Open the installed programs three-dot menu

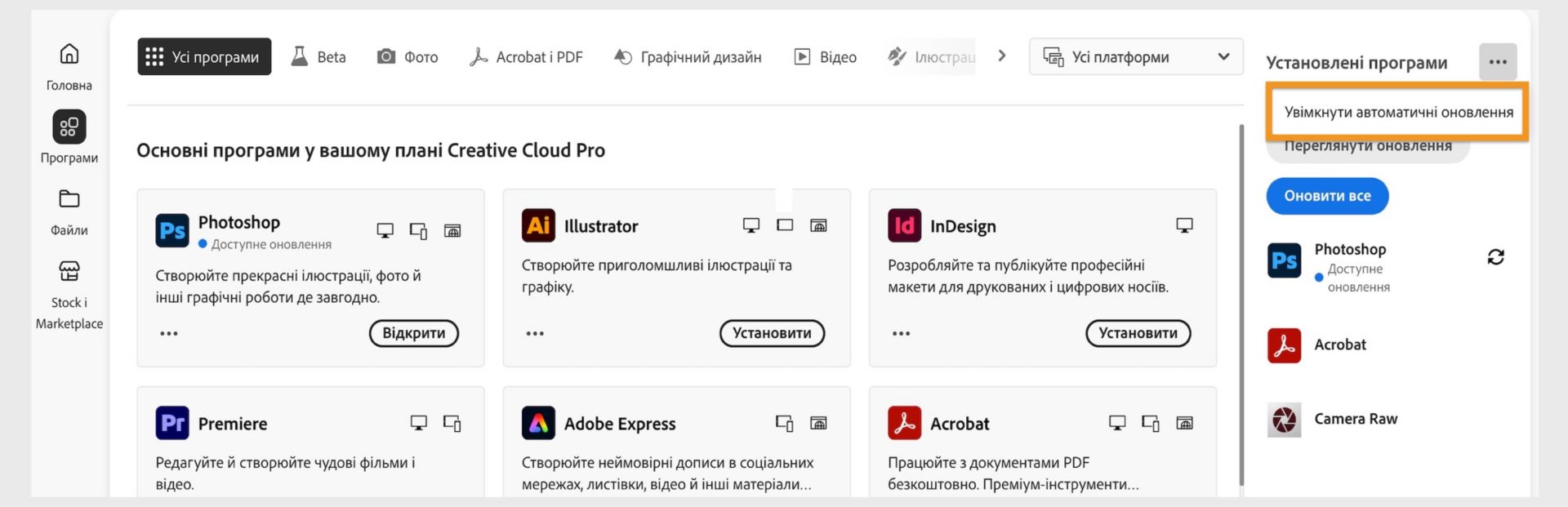tap(1498, 62)
